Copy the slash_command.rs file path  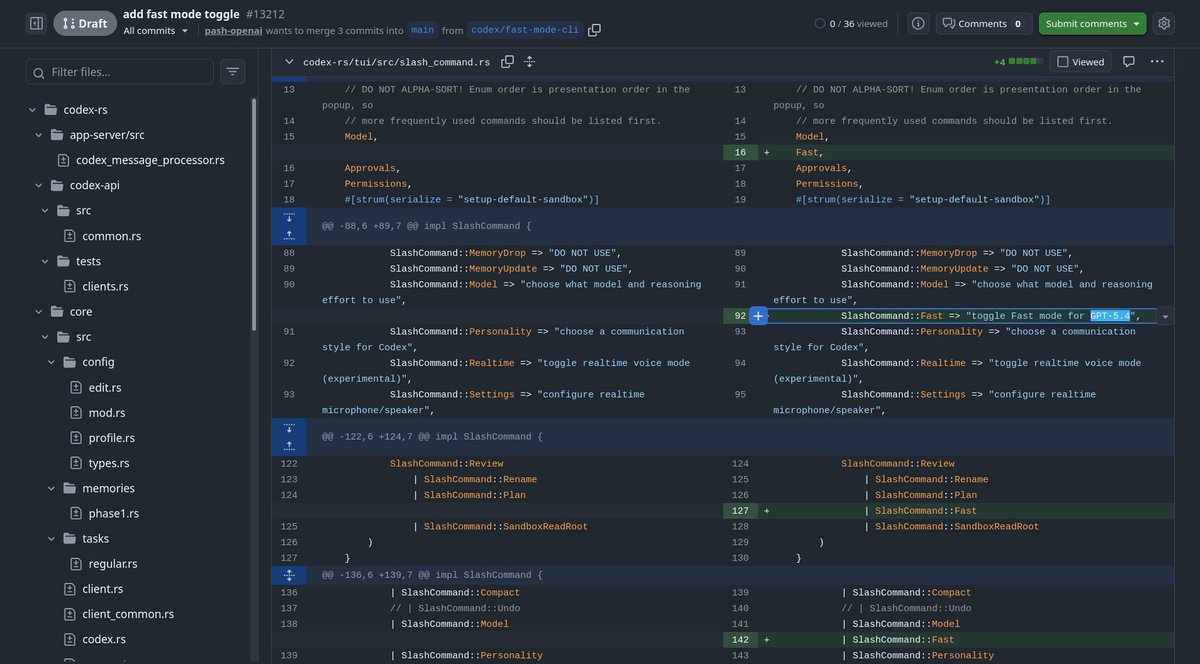pyautogui.click(x=507, y=62)
